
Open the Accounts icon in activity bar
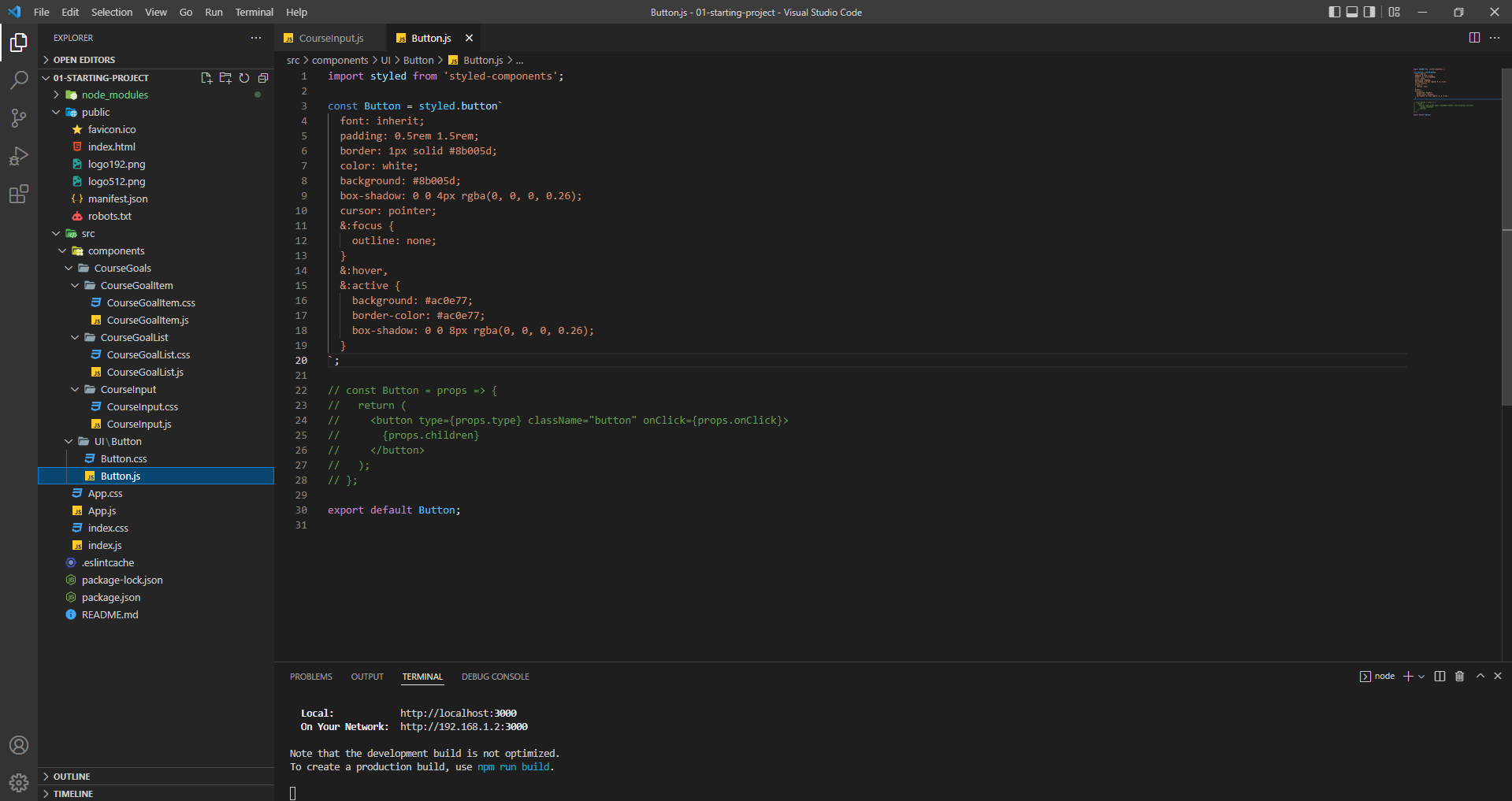pyautogui.click(x=19, y=745)
